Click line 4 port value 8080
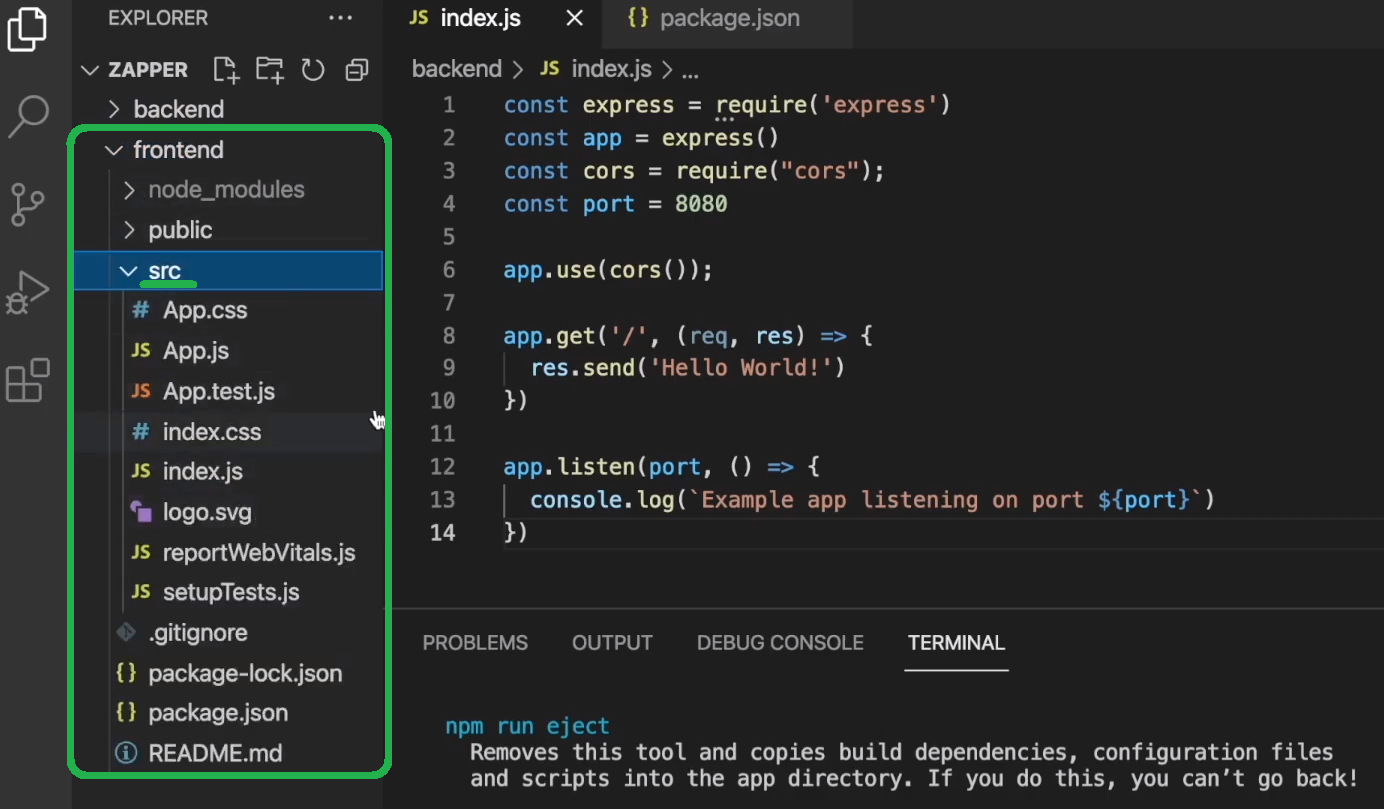The image size is (1384, 809). point(701,204)
